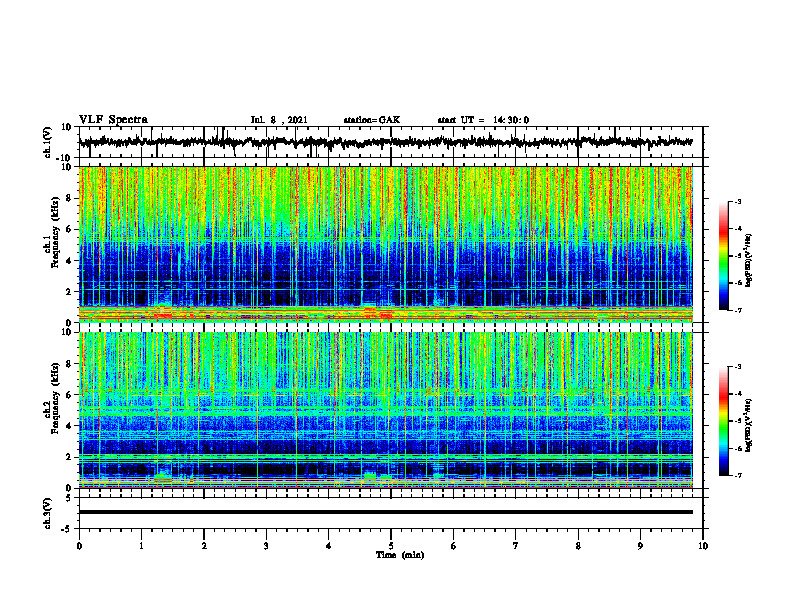This screenshot has width=792, height=612.
Task: Click the "6" kHz tick of ch.2 spectrogram
Action: (x=69, y=395)
